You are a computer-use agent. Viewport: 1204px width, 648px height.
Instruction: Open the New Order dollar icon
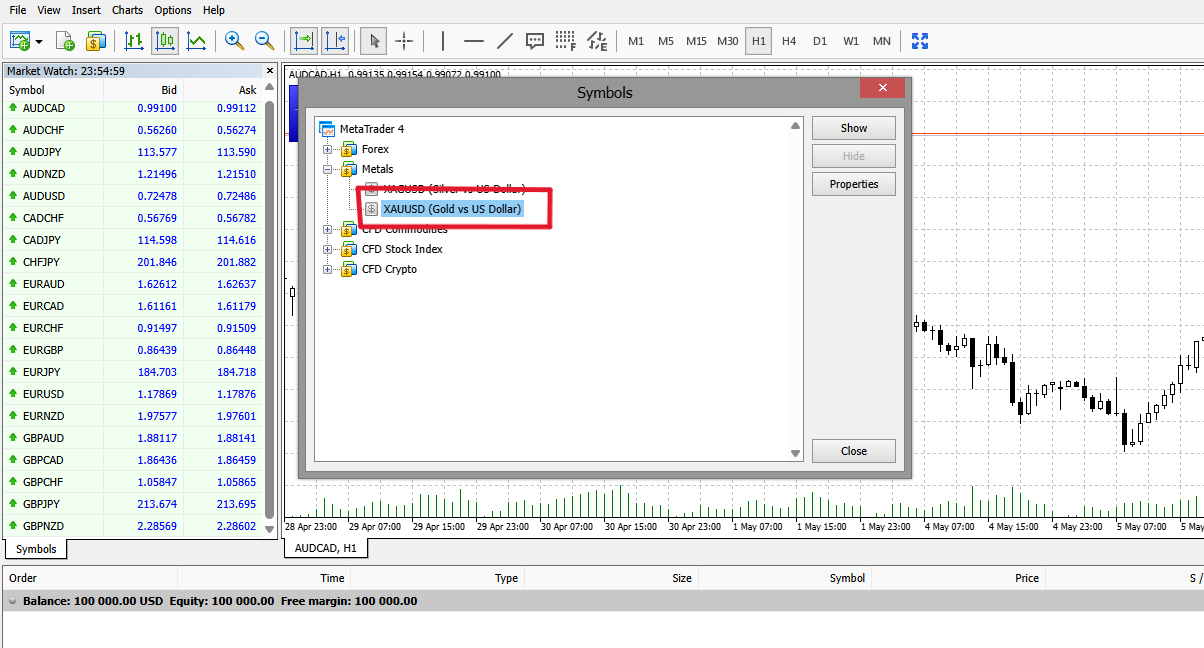click(x=96, y=41)
